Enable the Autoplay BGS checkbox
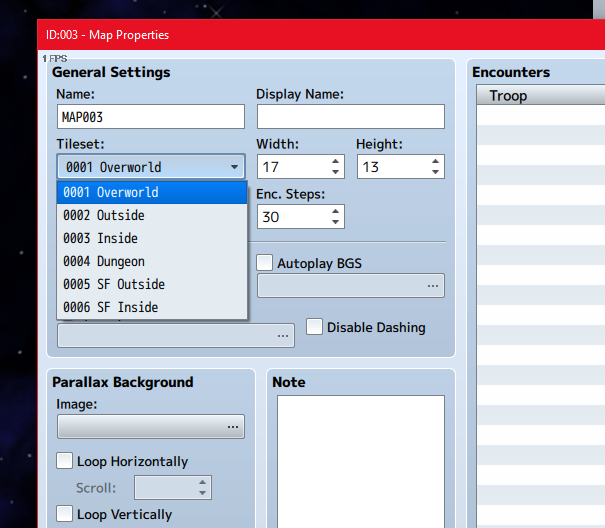 coord(265,262)
